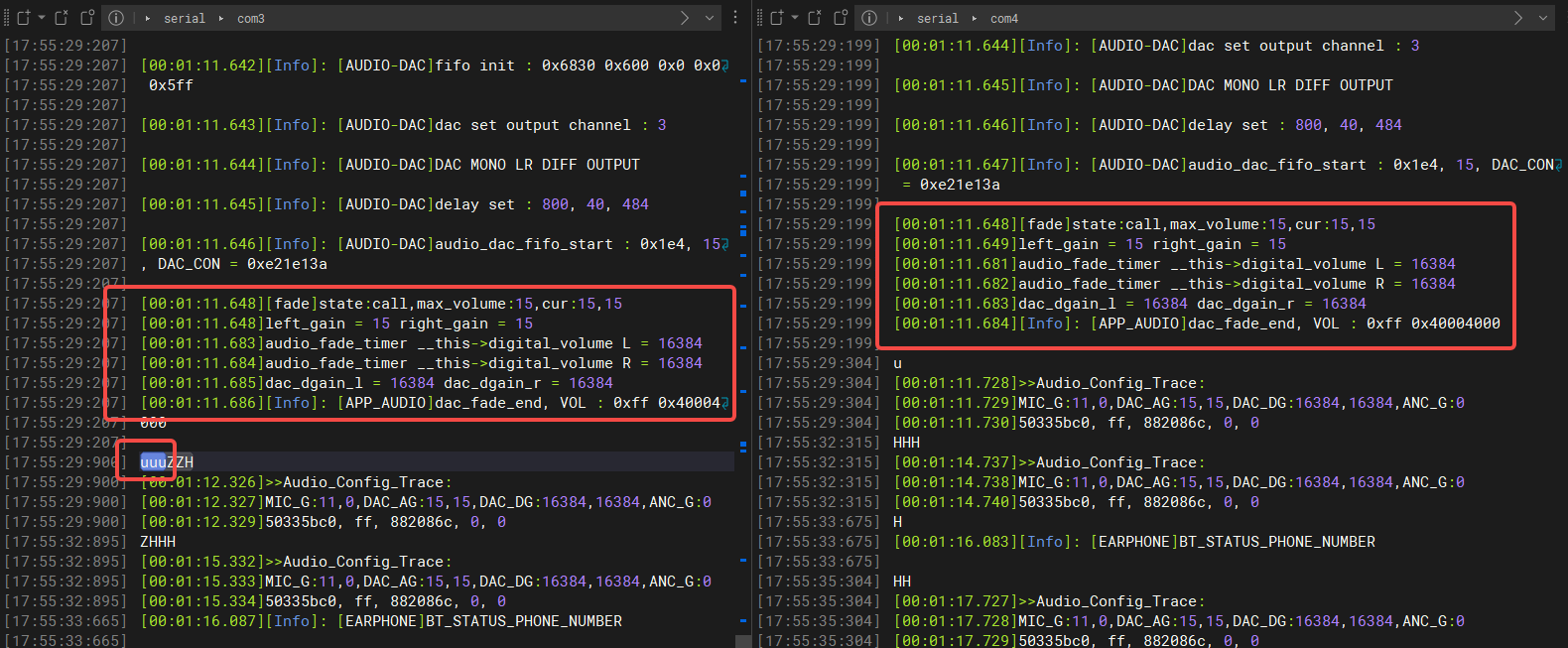Expand the arrow before serial in com4 pane
The image size is (1568, 648).
[x=901, y=18]
